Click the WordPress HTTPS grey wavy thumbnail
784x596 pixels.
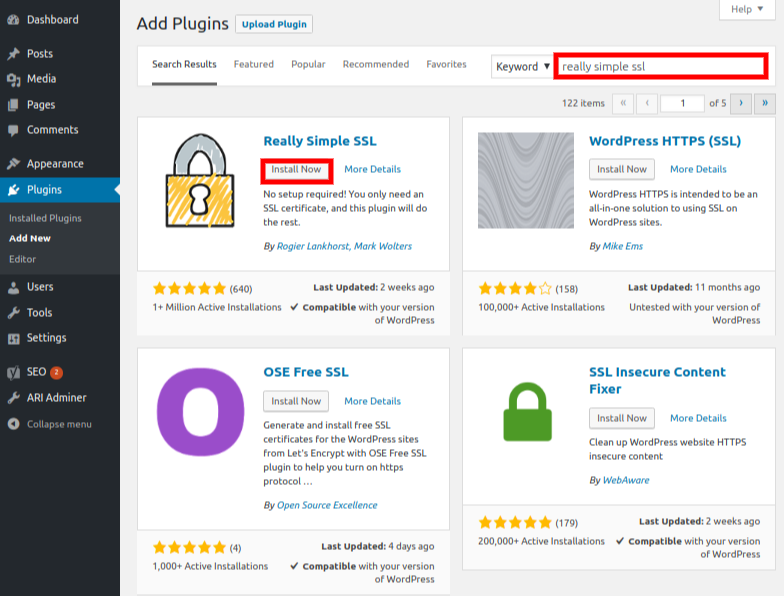[526, 180]
